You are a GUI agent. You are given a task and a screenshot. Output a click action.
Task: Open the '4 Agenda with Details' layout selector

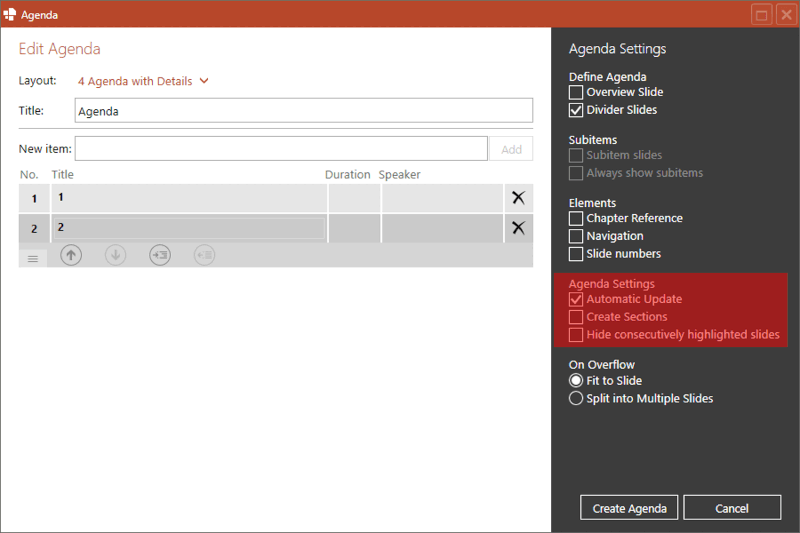coord(135,81)
